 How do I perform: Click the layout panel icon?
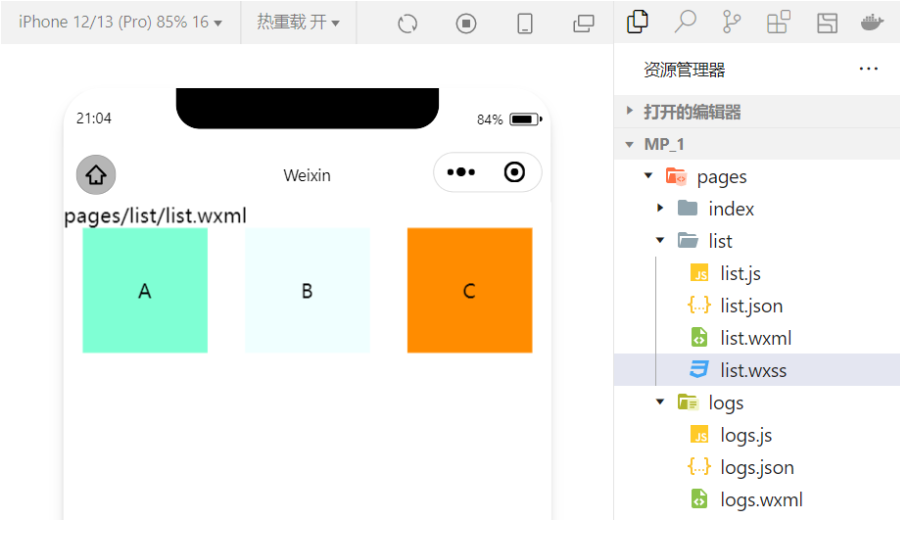pyautogui.click(x=827, y=23)
